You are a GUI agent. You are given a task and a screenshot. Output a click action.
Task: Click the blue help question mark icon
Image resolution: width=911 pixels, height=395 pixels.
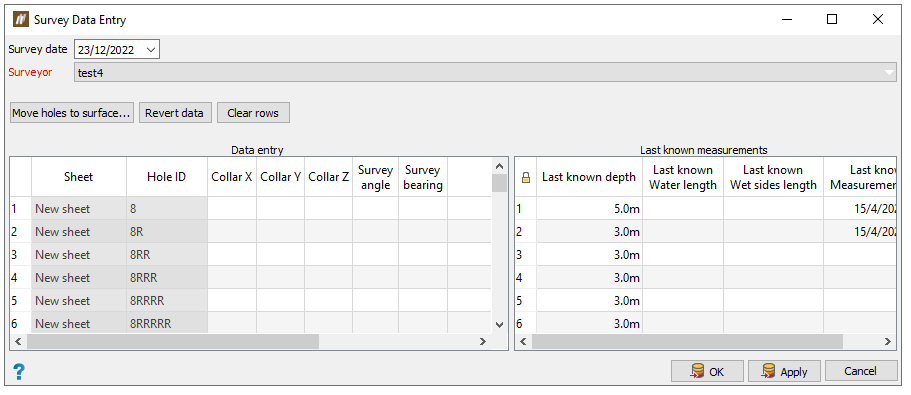click(19, 372)
